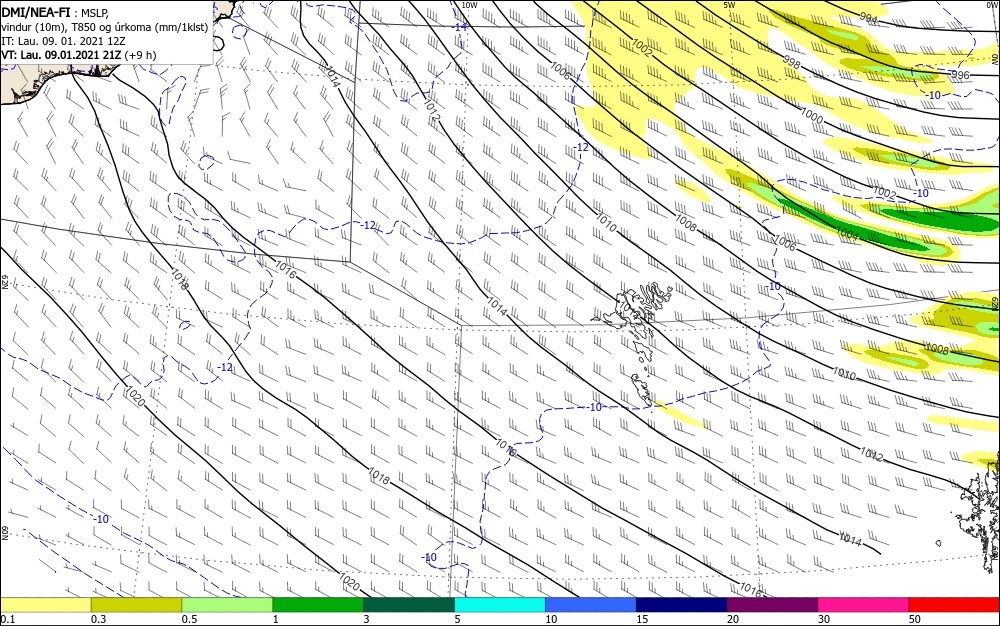Screen dimensions: 1000x626
Task: Choose the purple 20–30 legend swatch
Action: [772, 605]
